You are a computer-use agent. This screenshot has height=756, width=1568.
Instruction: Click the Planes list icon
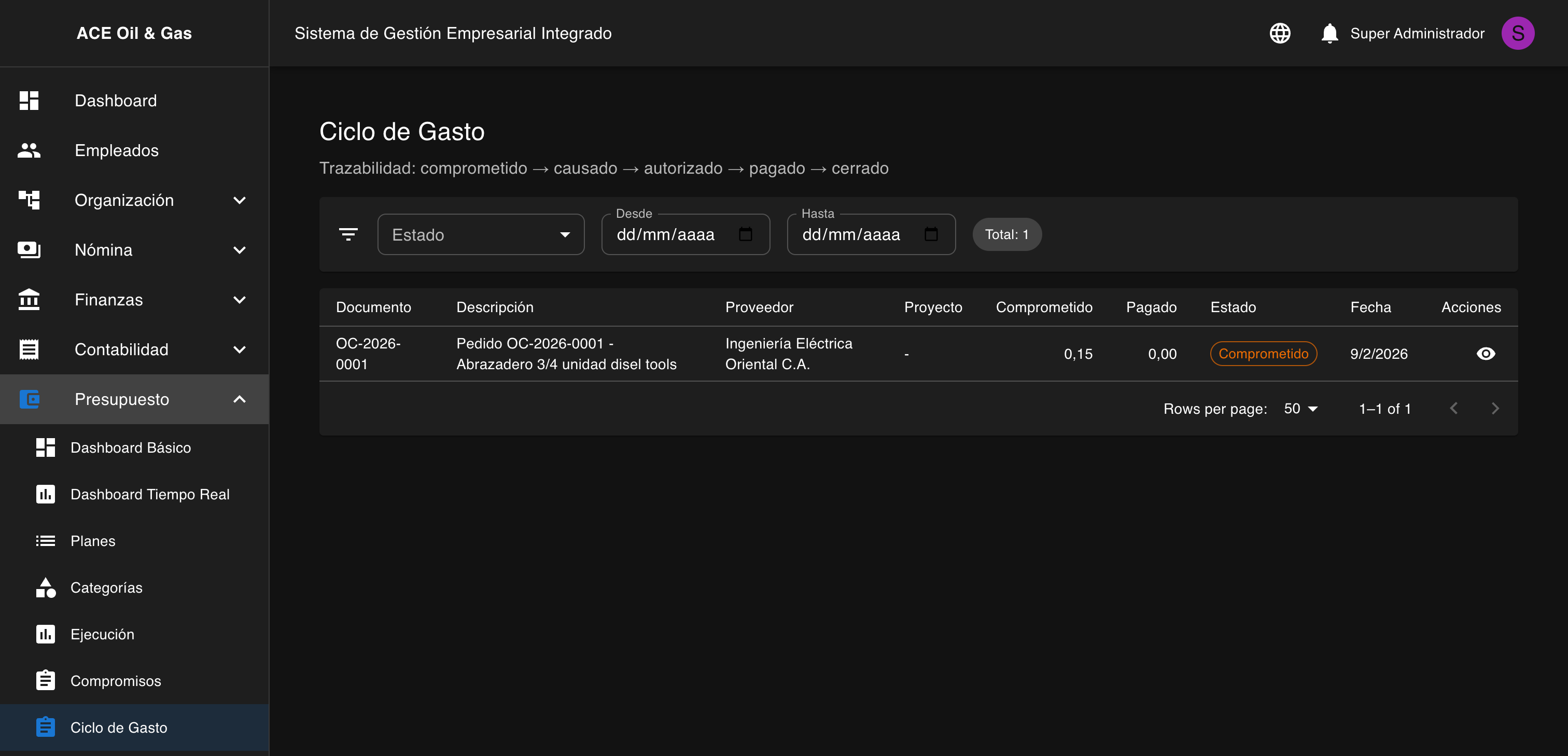pos(45,540)
